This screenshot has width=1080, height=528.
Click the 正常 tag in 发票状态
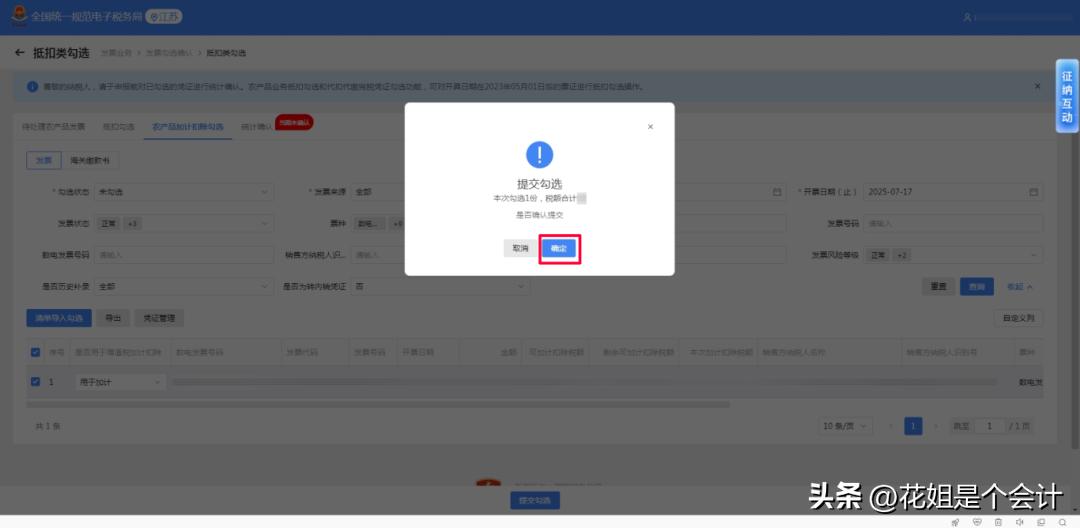[110, 224]
